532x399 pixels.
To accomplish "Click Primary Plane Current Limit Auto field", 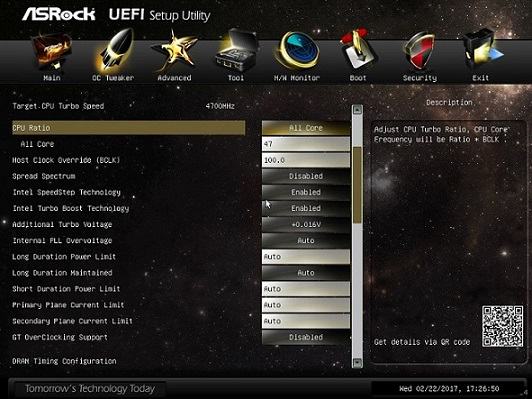I will tap(306, 305).
